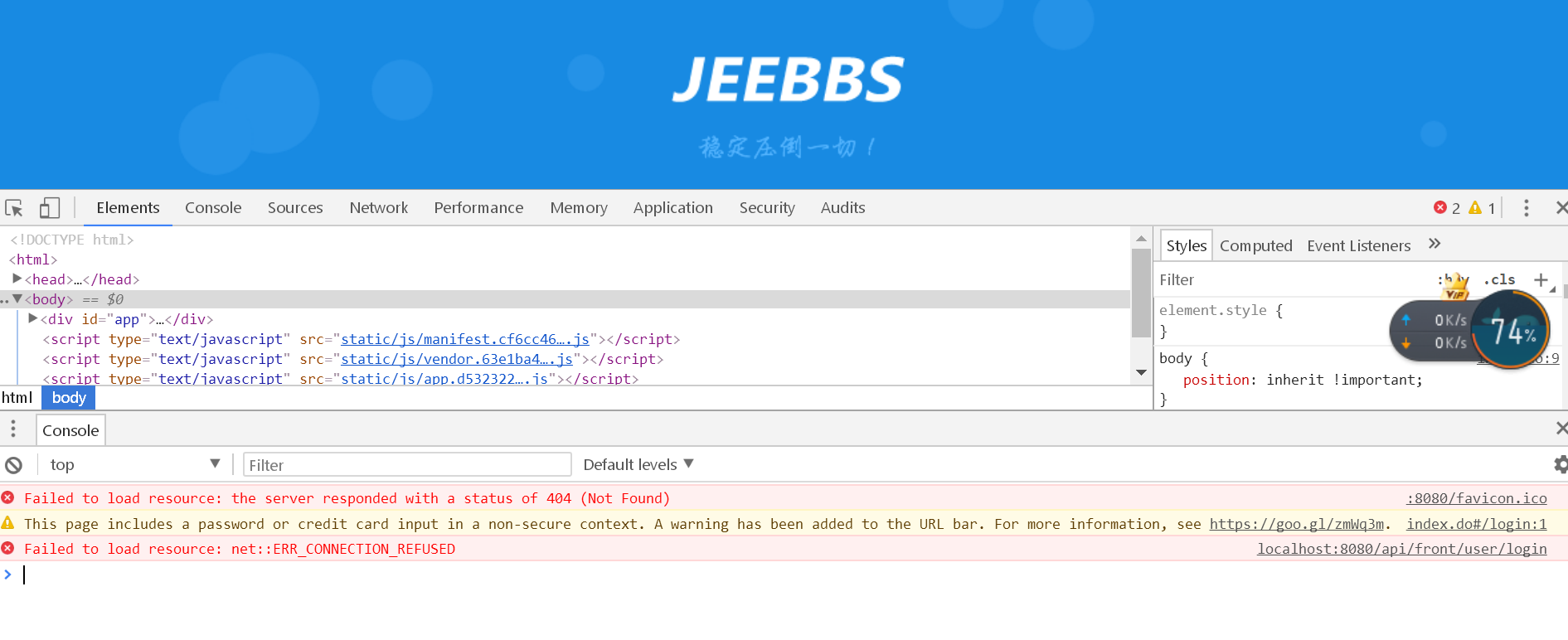1568x640 pixels.
Task: Select the Console drawer tab
Action: 70,430
